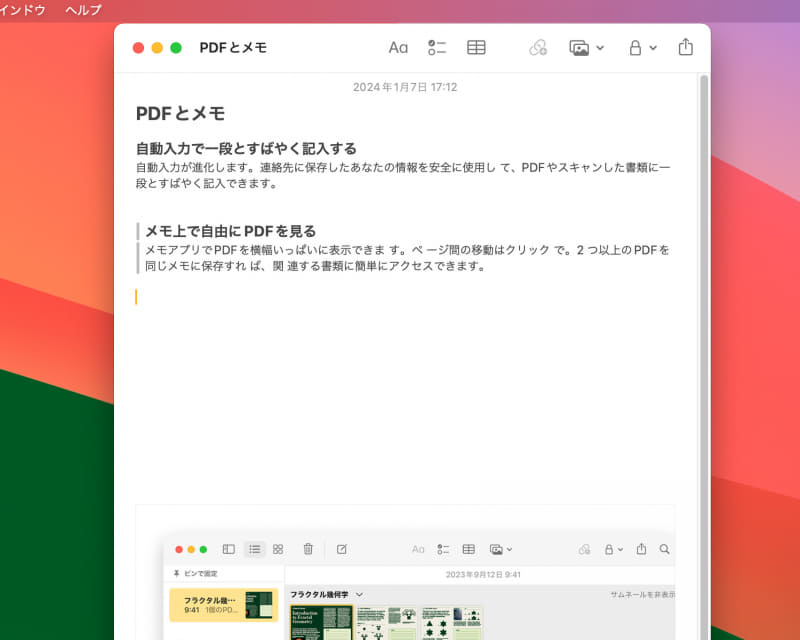Insert a table with the table icon

(x=475, y=46)
